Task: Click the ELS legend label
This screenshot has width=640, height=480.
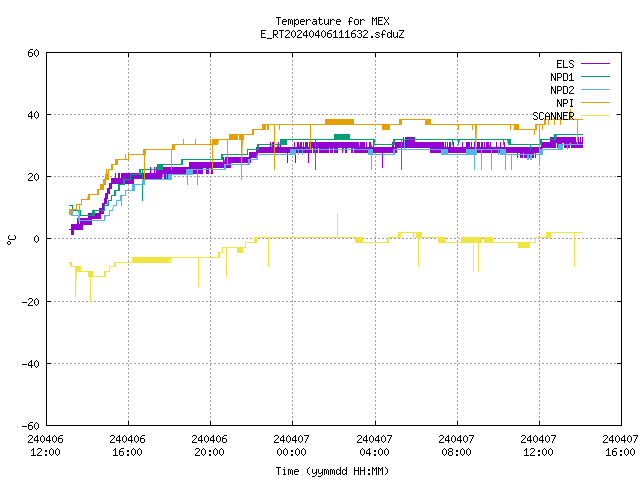Action: click(565, 64)
